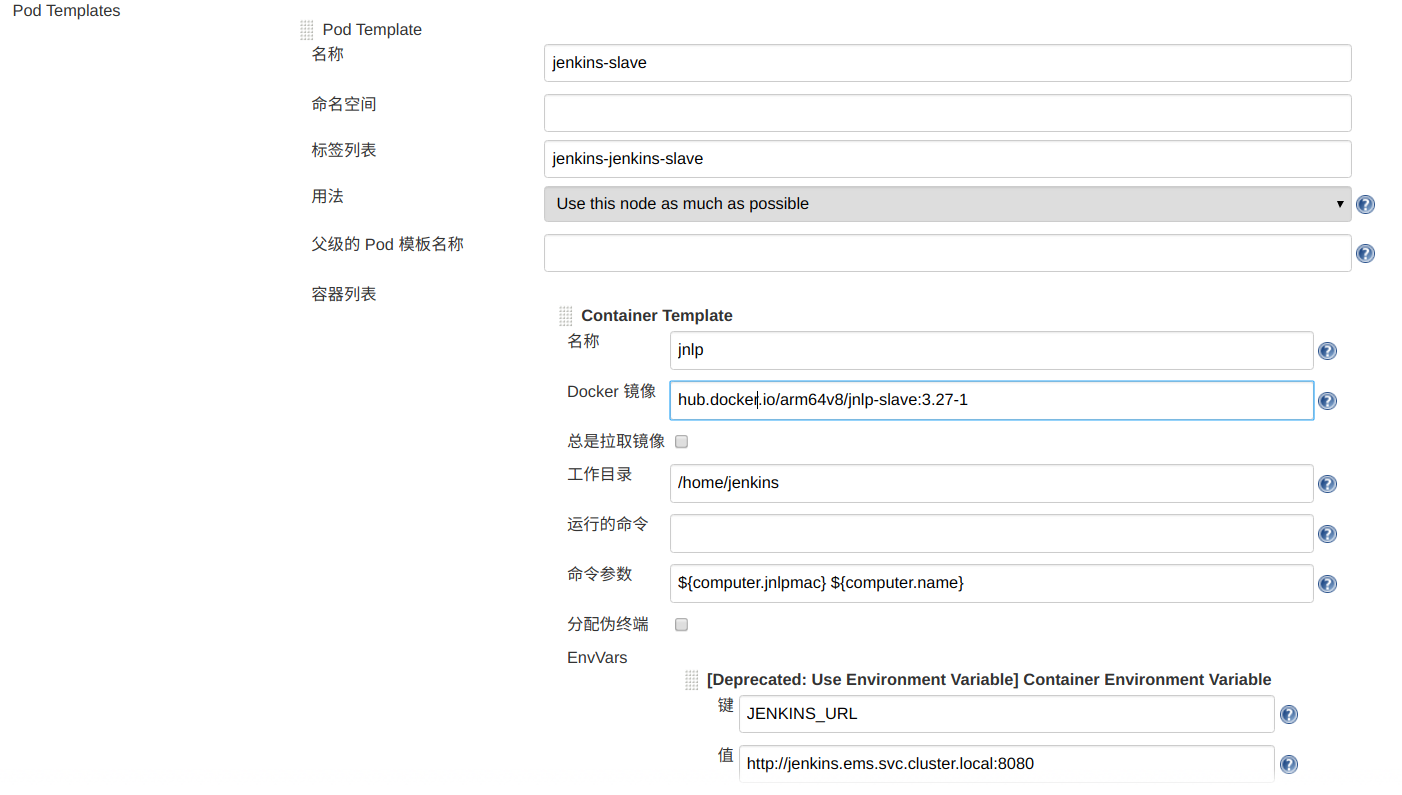1402x795 pixels.
Task: Click the JENKINS_URL 值 field
Action: 1005,763
